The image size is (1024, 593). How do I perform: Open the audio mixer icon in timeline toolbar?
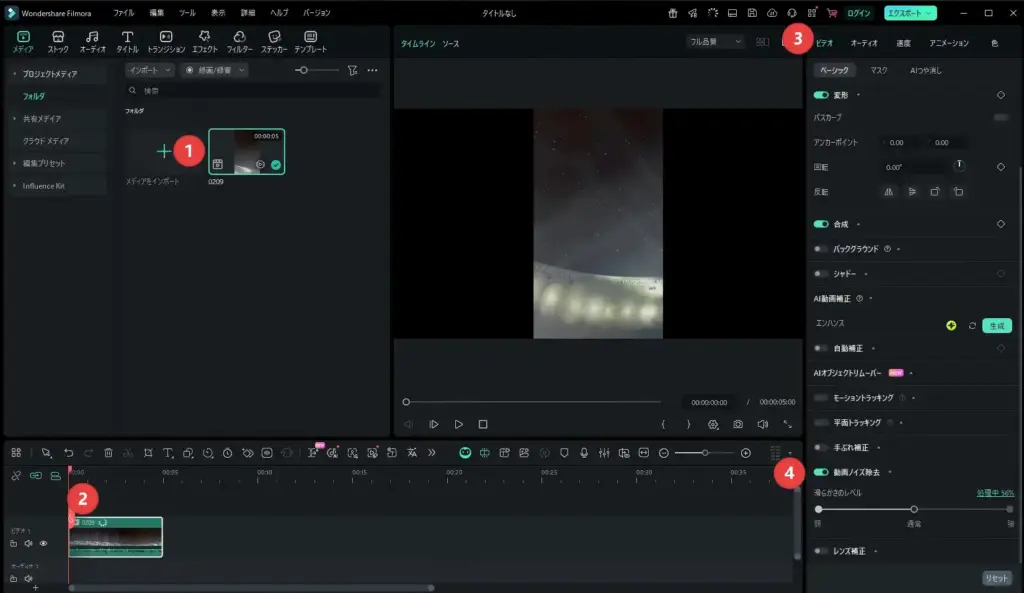[605, 455]
